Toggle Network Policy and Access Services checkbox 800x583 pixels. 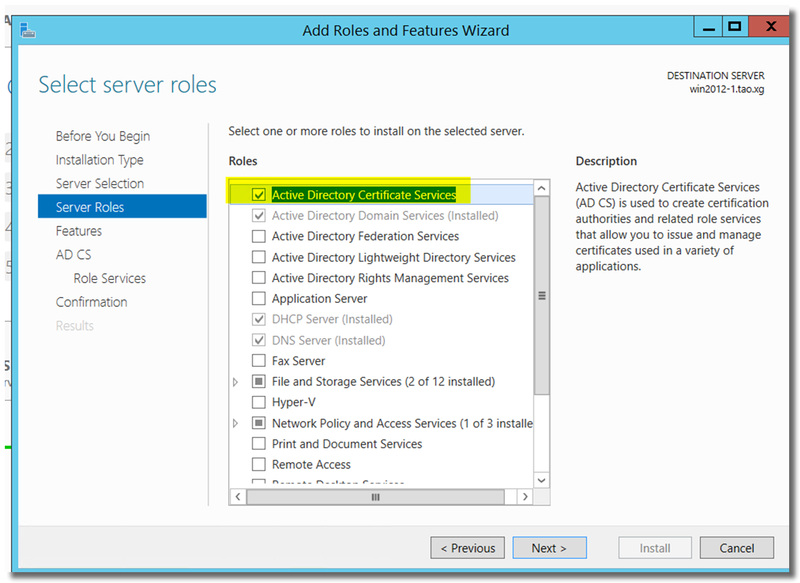tap(259, 423)
